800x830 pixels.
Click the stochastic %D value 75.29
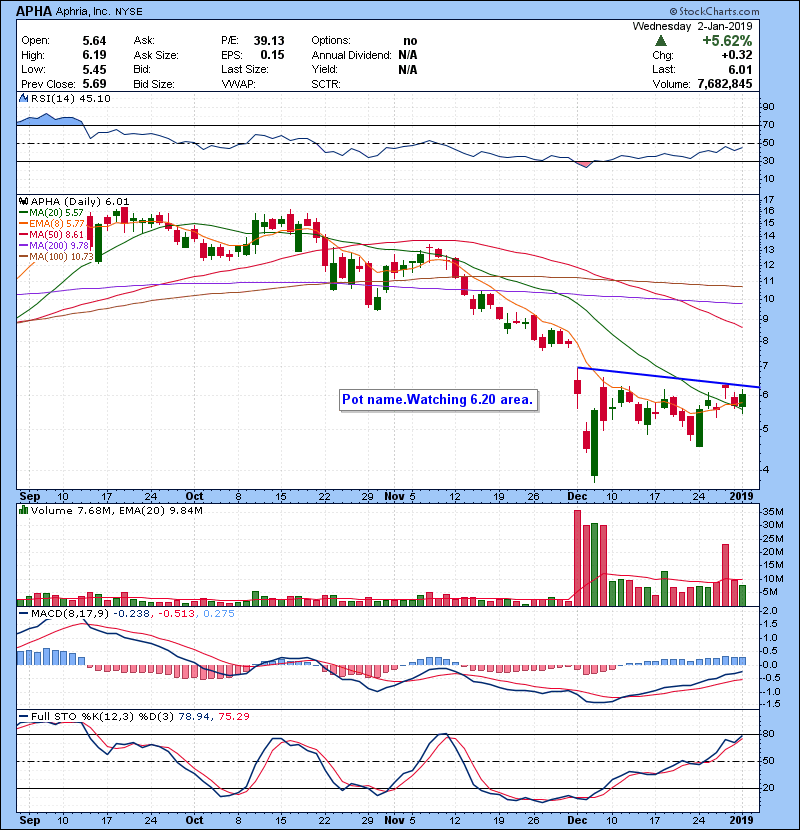(x=233, y=717)
